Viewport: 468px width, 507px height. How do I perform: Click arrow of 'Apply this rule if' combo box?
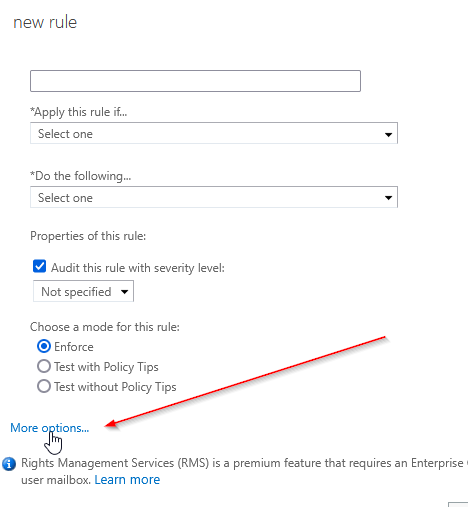(x=388, y=134)
